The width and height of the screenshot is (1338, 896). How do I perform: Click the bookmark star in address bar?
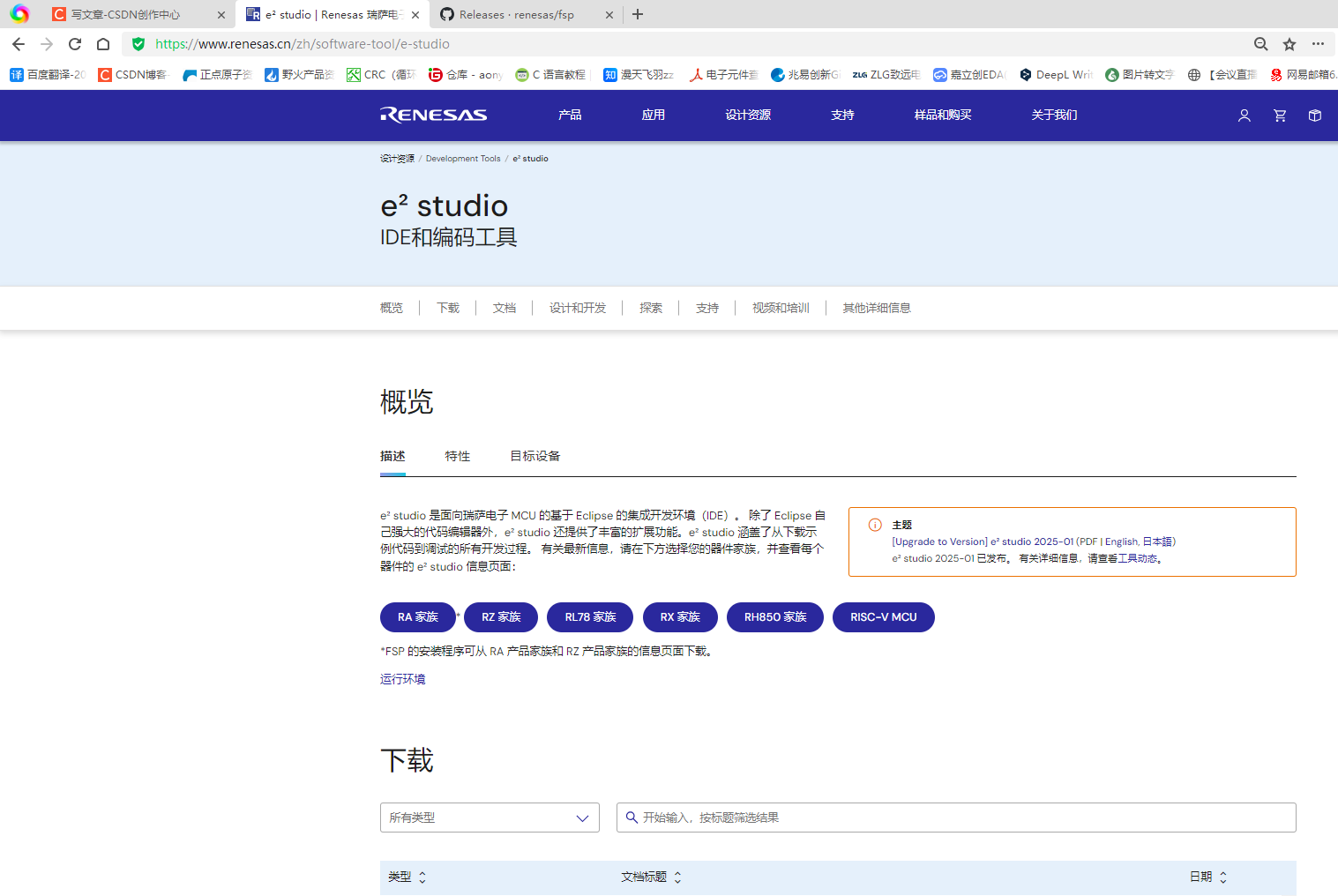[1289, 43]
